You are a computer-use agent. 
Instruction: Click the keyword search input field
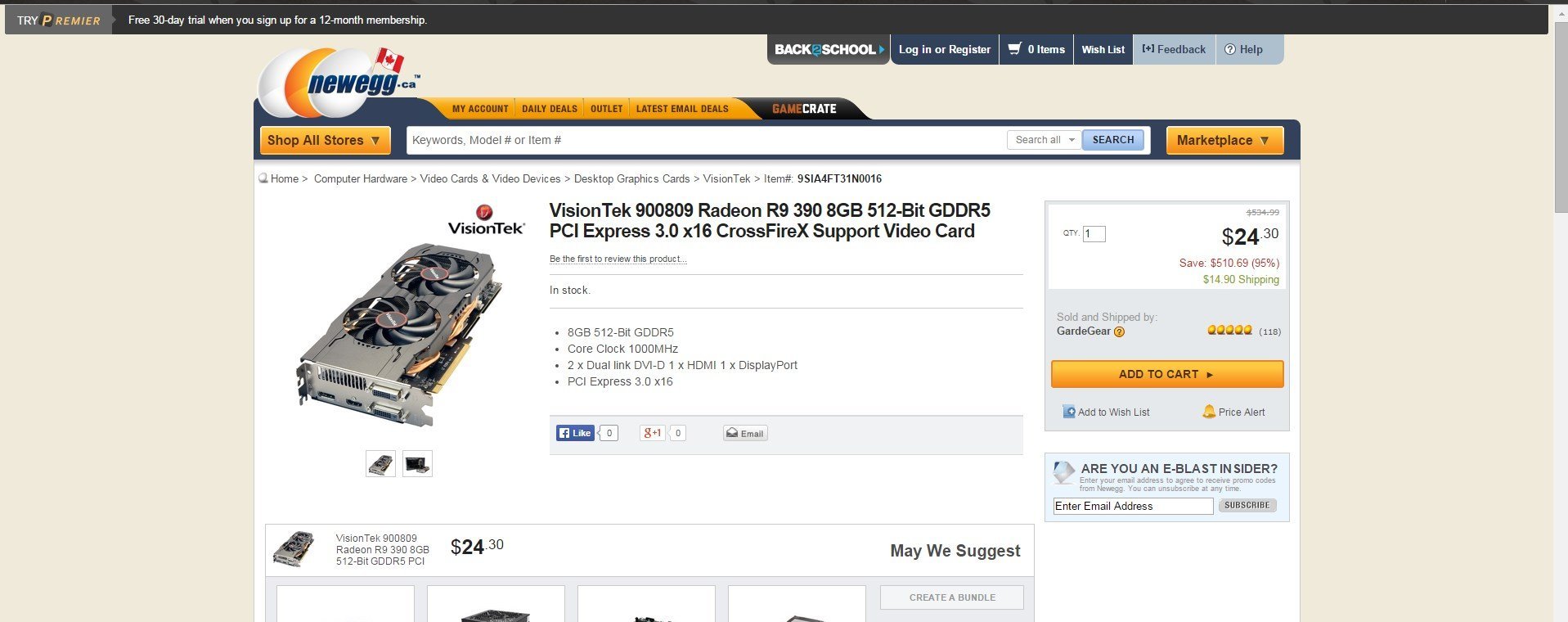point(707,140)
